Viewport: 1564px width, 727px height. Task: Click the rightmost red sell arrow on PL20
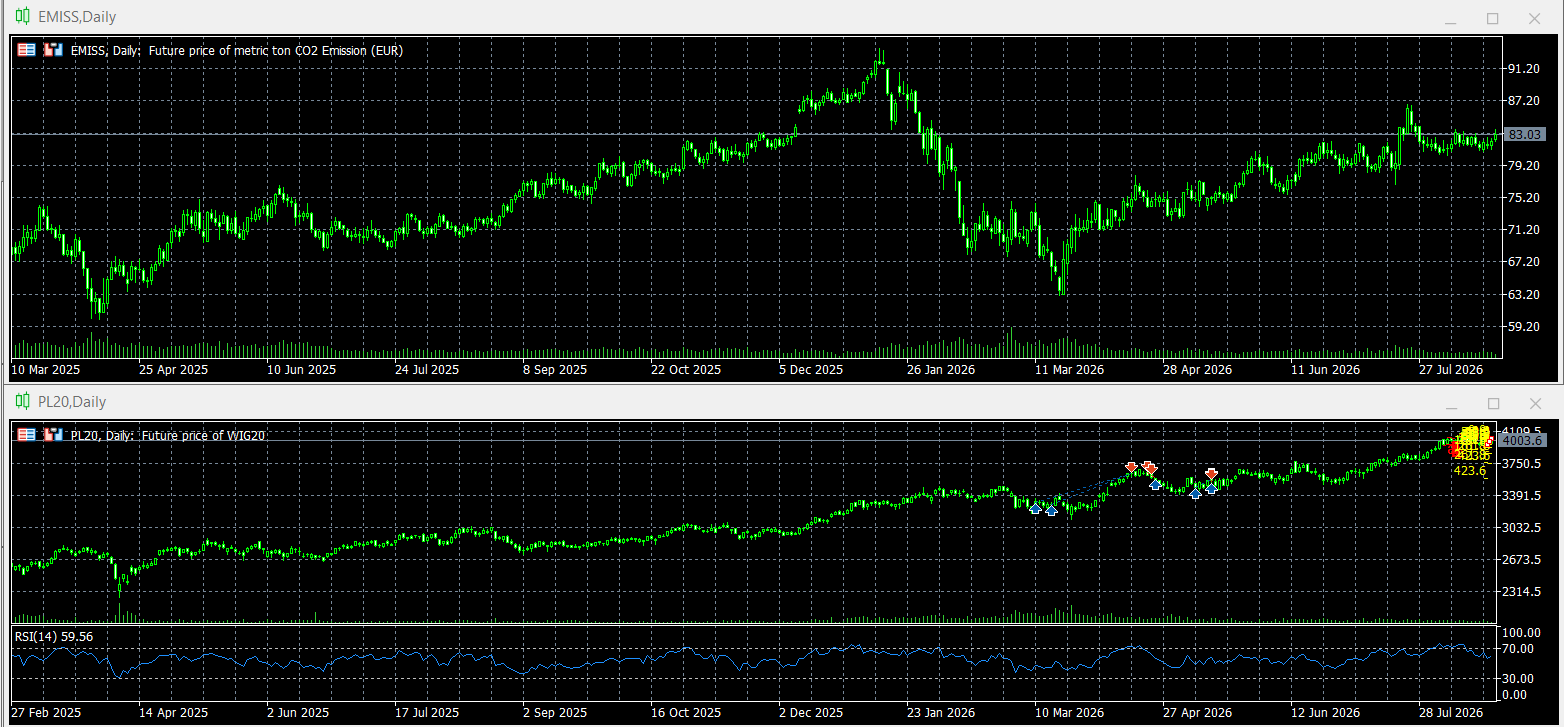pyautogui.click(x=1211, y=473)
